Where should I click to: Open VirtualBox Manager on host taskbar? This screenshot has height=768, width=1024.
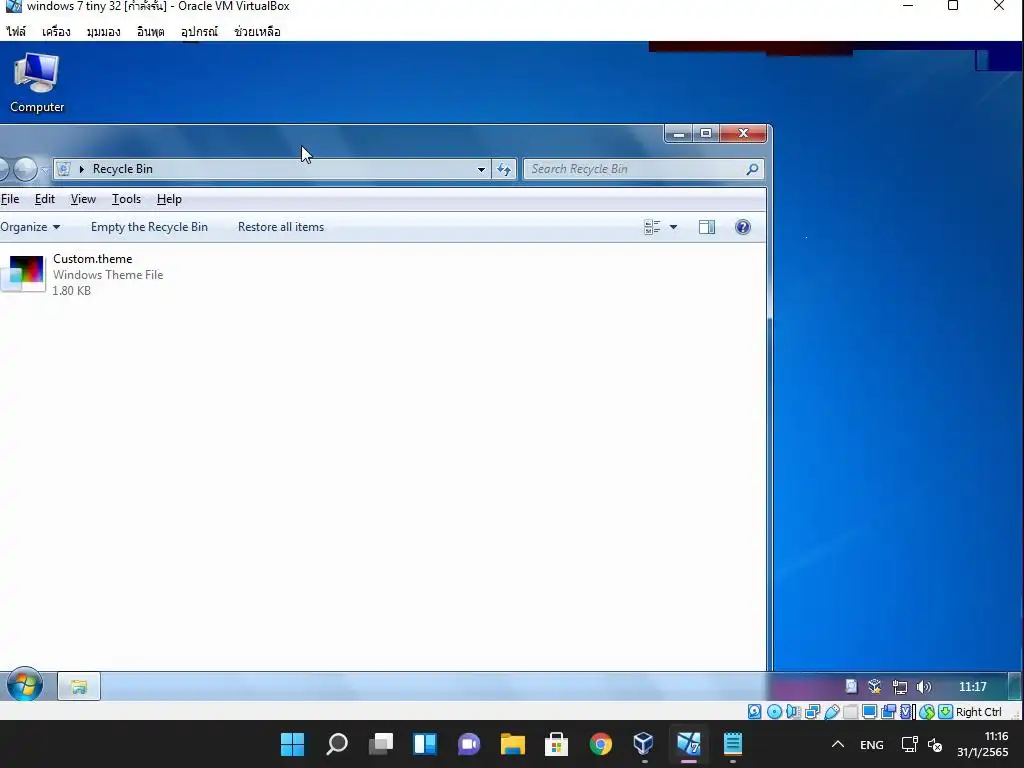(644, 744)
